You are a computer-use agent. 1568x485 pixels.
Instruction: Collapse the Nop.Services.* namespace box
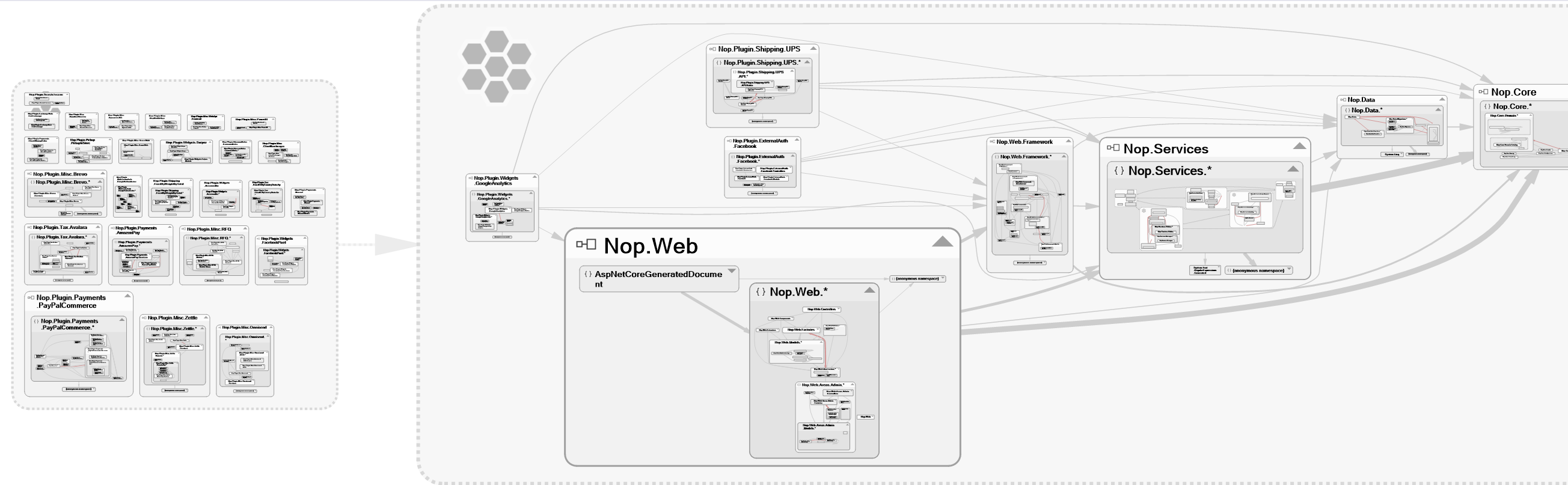click(1293, 168)
